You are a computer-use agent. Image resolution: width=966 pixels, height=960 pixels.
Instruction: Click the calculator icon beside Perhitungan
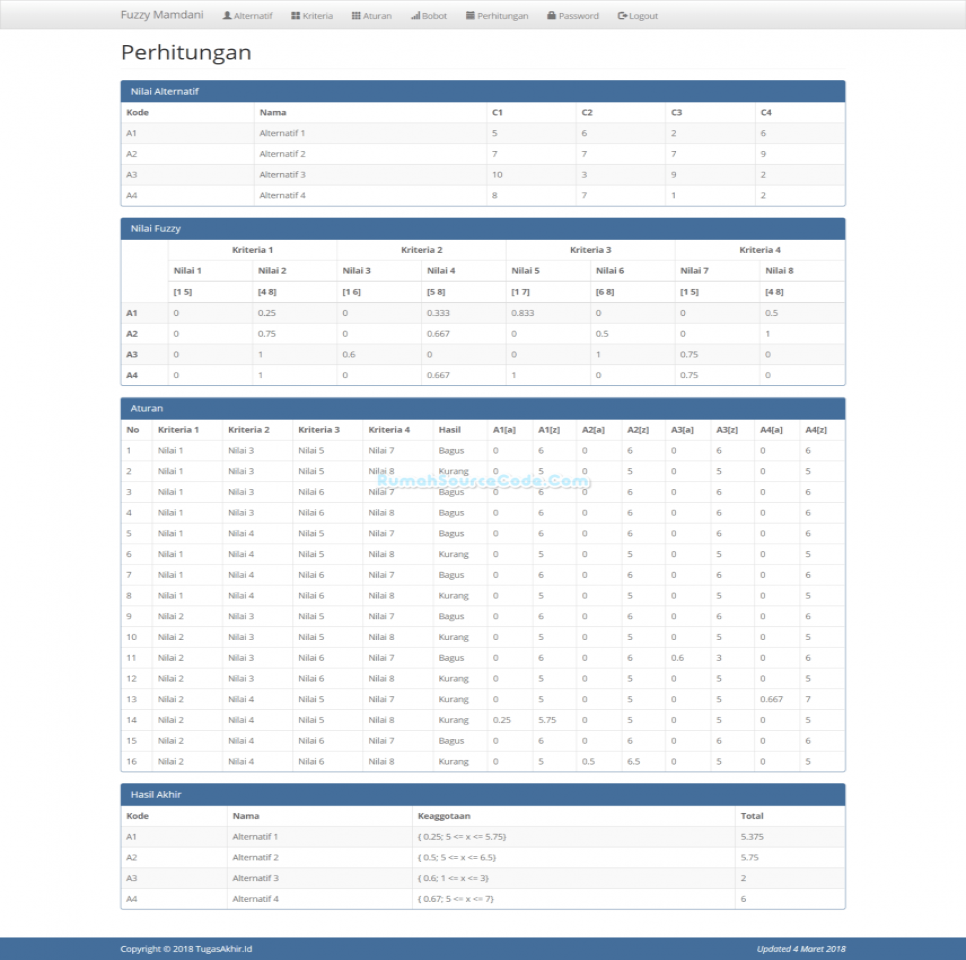[470, 16]
